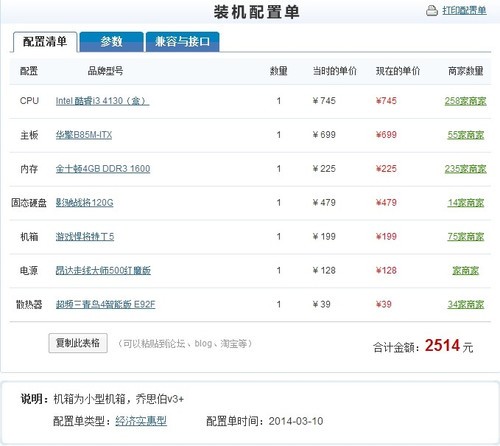Click the printer icon beside 打印配置单

click(x=432, y=11)
